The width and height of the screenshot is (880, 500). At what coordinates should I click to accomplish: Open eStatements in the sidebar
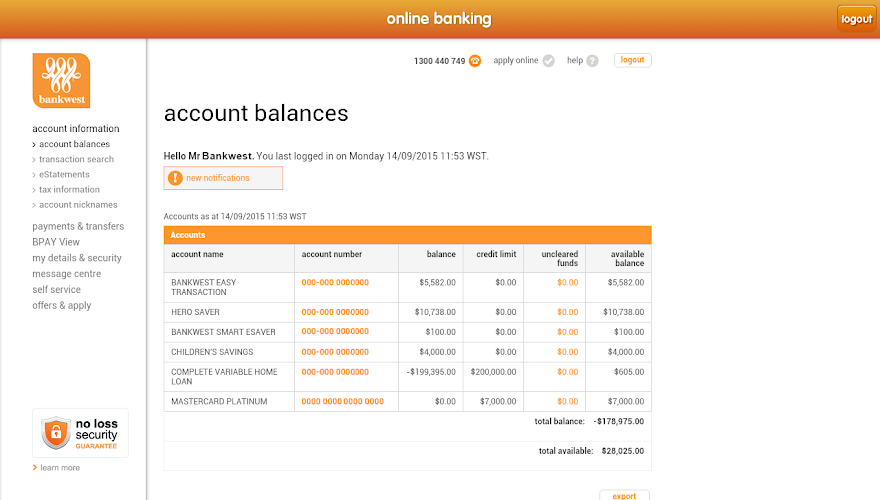[64, 175]
